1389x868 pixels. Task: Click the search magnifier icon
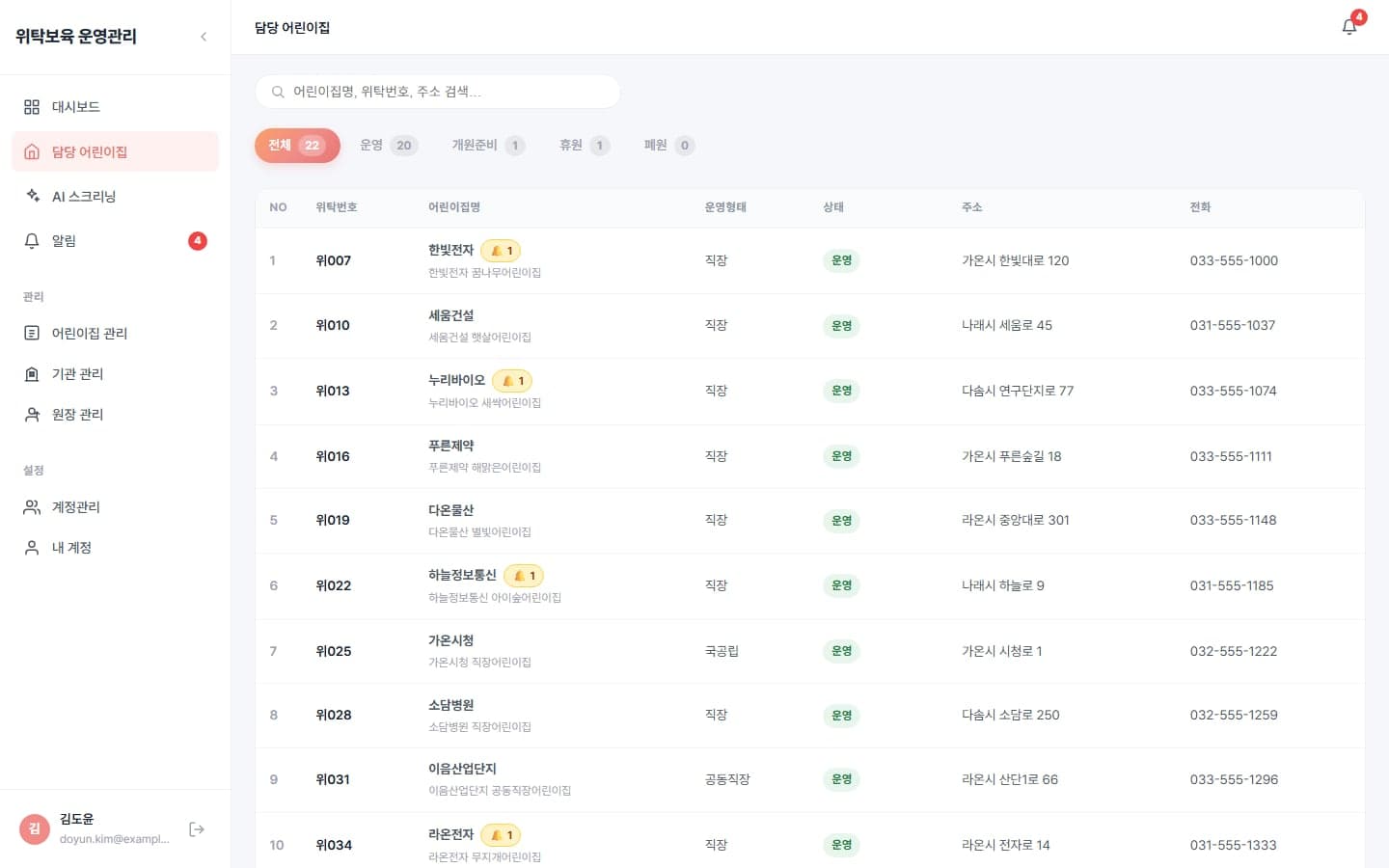click(x=278, y=92)
